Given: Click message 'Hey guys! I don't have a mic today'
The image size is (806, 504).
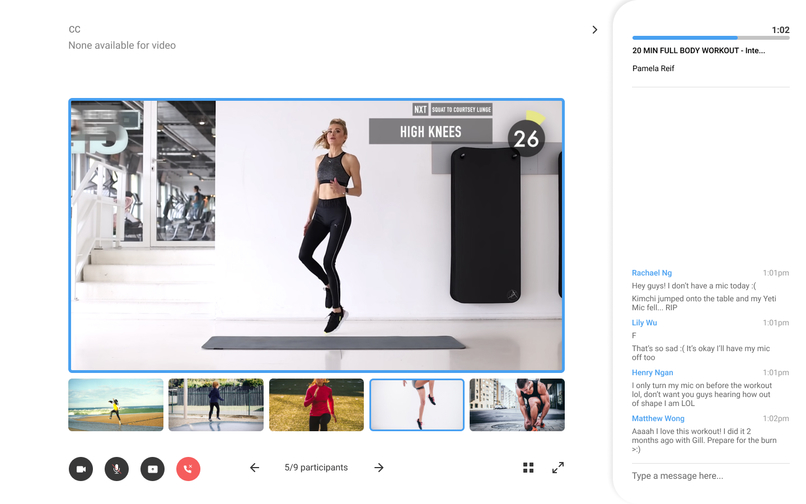Looking at the screenshot, I should point(694,285).
